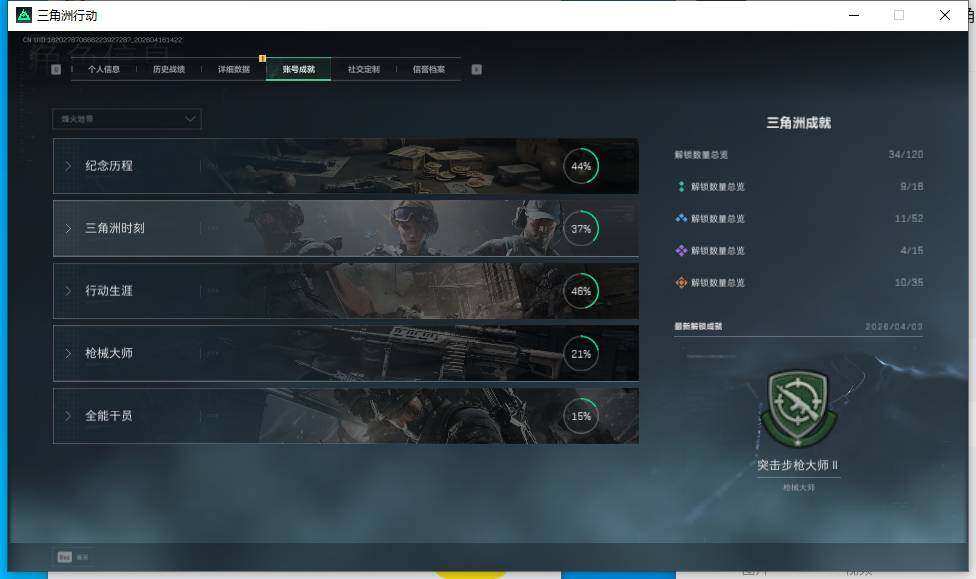Click the yellow notification badge above tabs
This screenshot has width=976, height=579.
tap(262, 59)
